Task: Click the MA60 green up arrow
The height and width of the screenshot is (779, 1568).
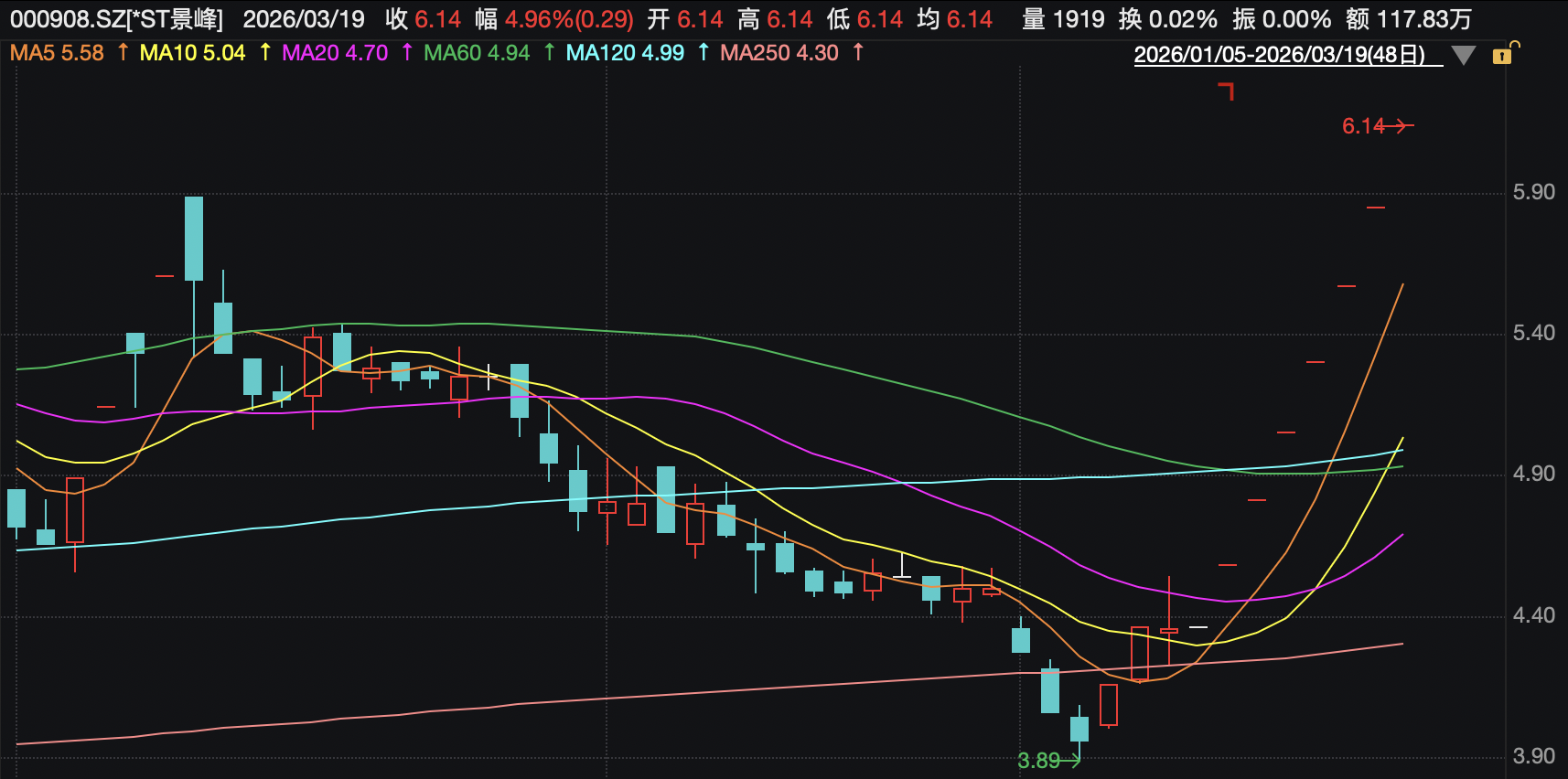Action: tap(549, 53)
